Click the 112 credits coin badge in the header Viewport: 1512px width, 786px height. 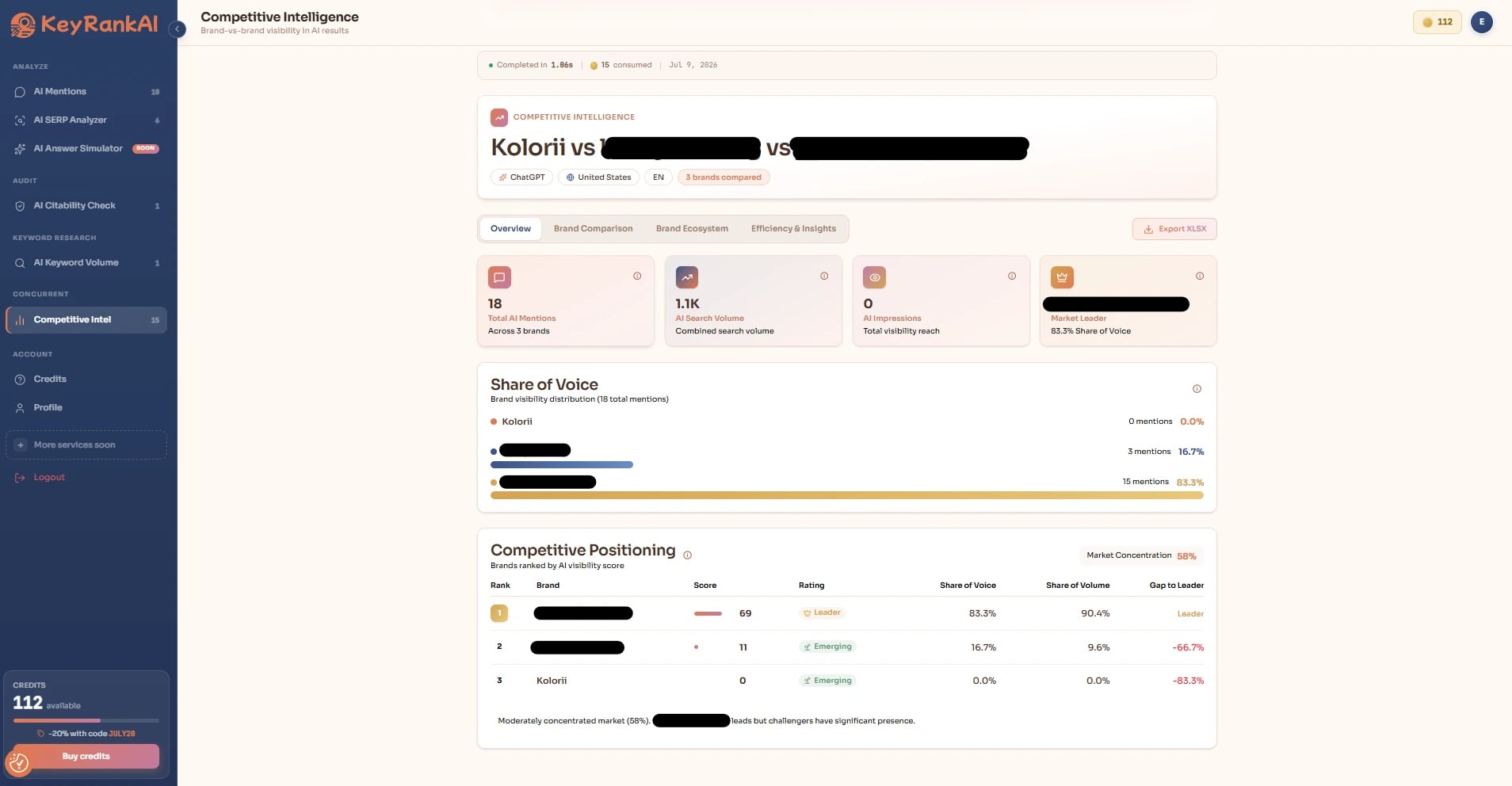1437,22
